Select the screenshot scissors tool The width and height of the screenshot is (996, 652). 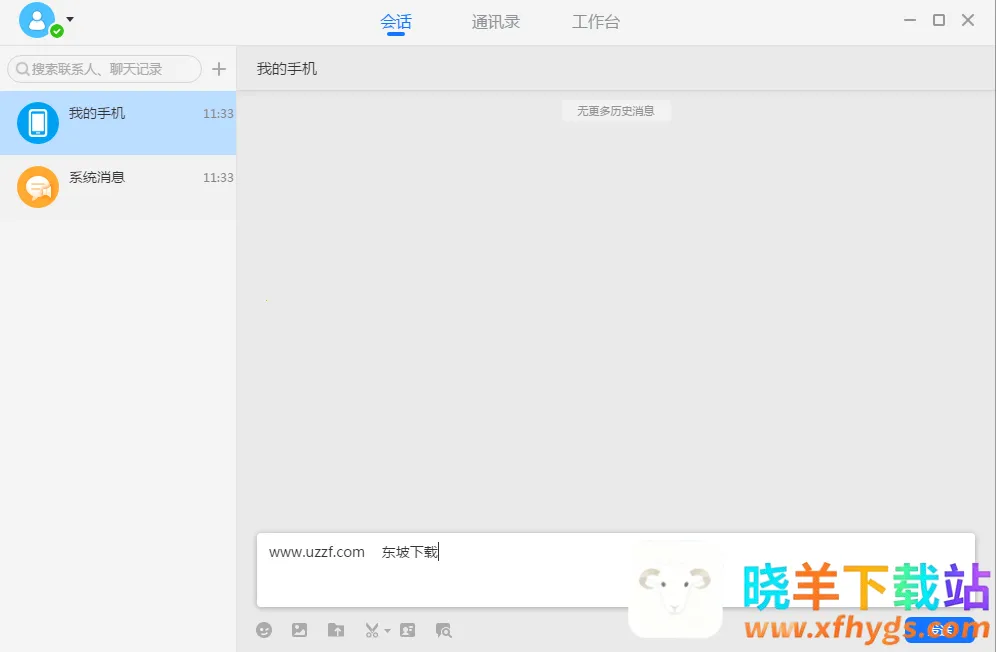click(371, 630)
